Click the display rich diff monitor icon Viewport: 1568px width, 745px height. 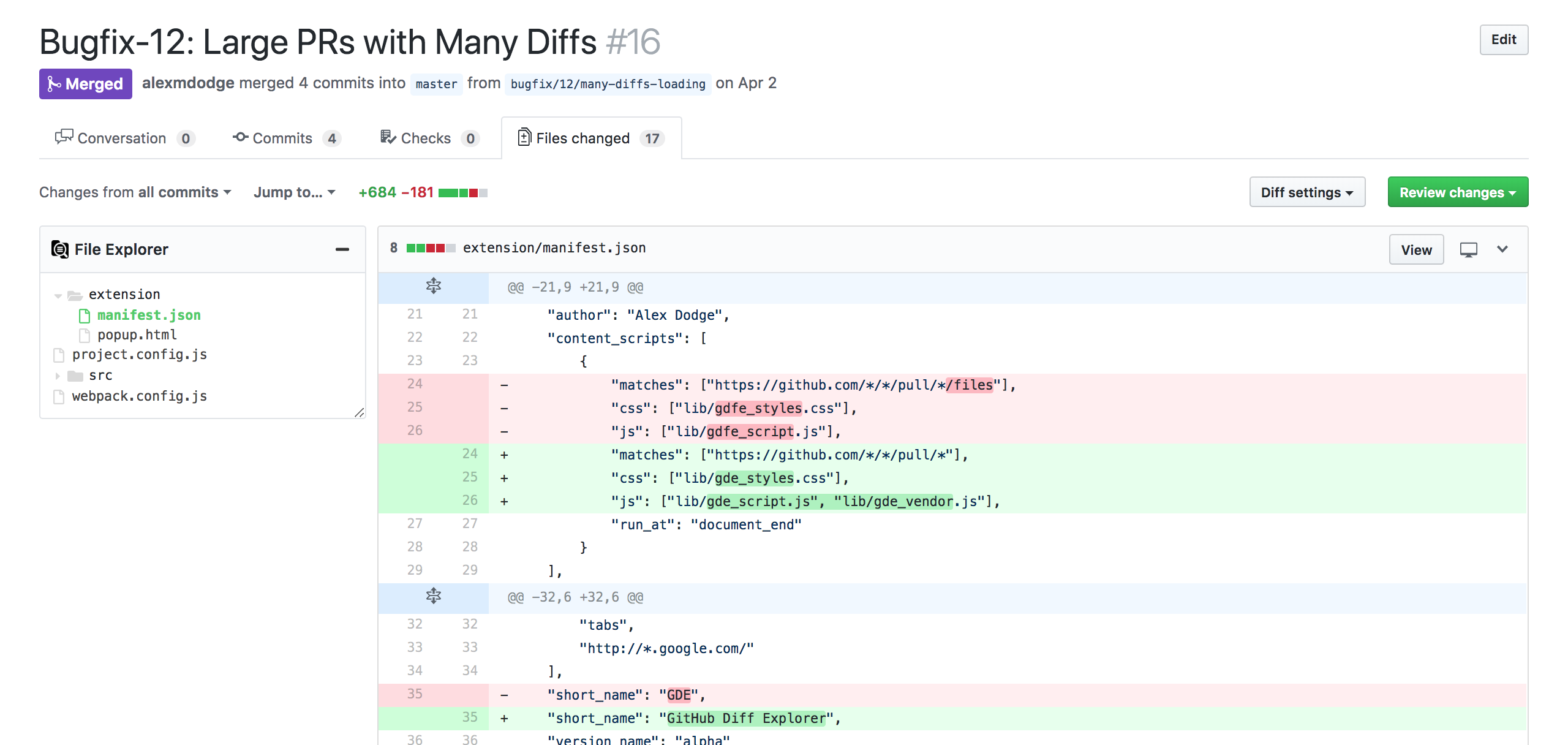(1468, 249)
